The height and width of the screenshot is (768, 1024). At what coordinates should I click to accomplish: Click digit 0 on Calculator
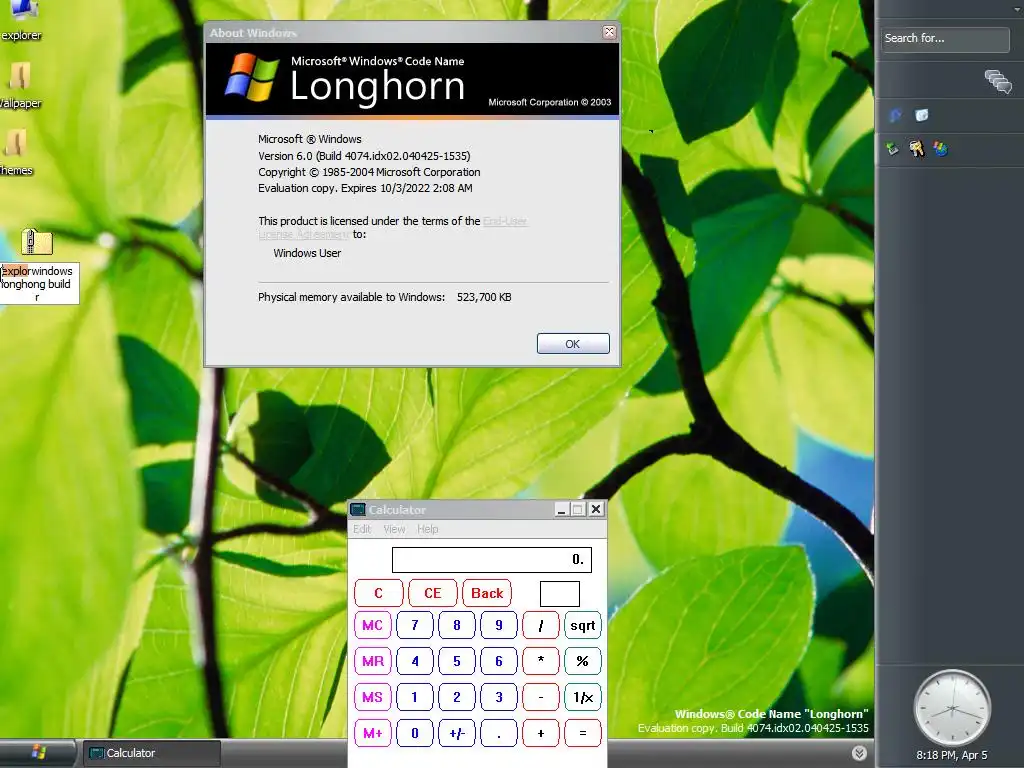coord(415,733)
